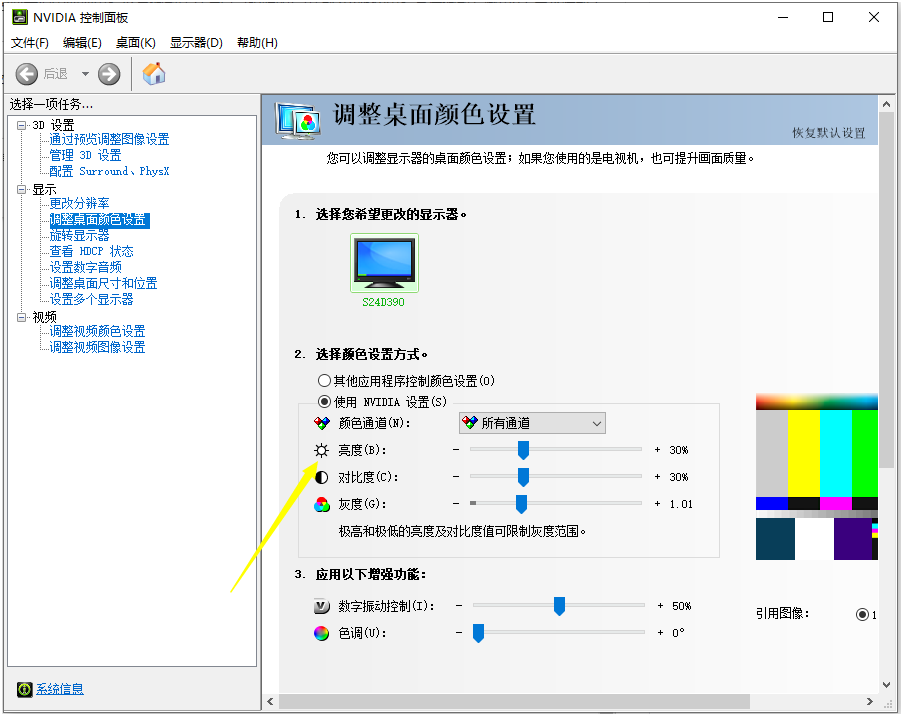Click the Home icon in toolbar
The height and width of the screenshot is (718, 901).
[154, 74]
